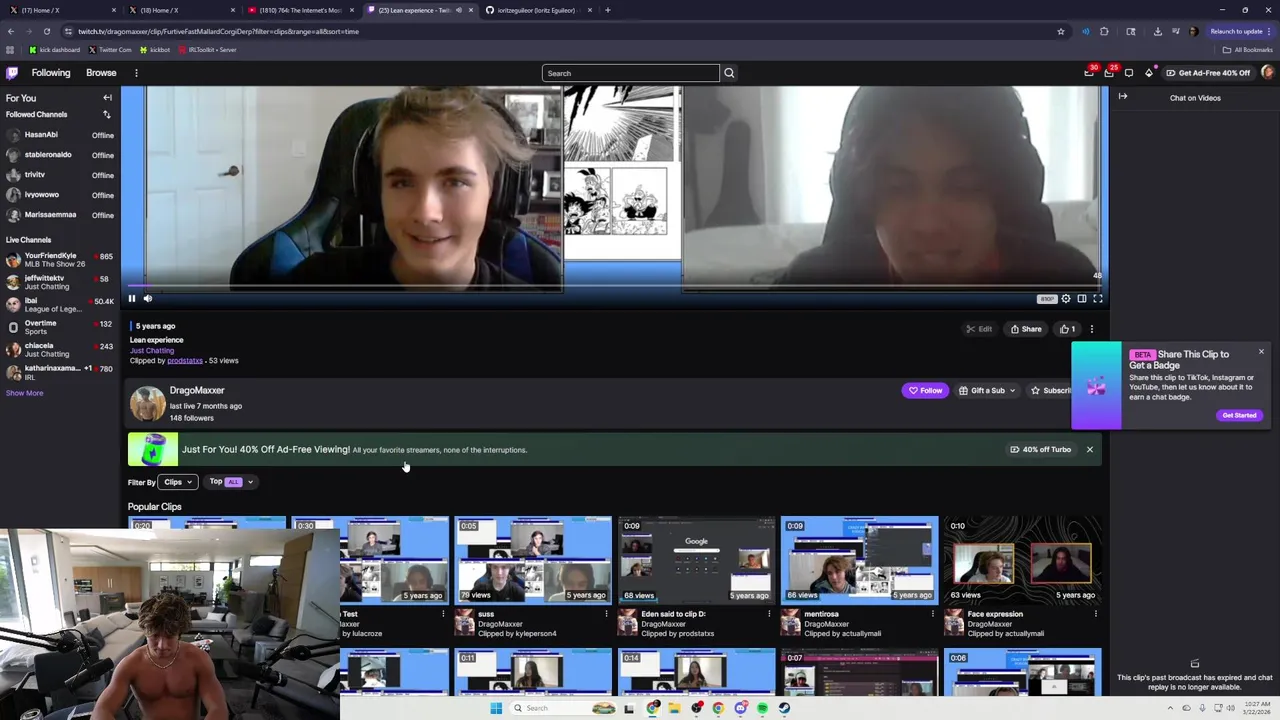
Task: Open Twitch inbox with 25 badge
Action: click(1109, 73)
